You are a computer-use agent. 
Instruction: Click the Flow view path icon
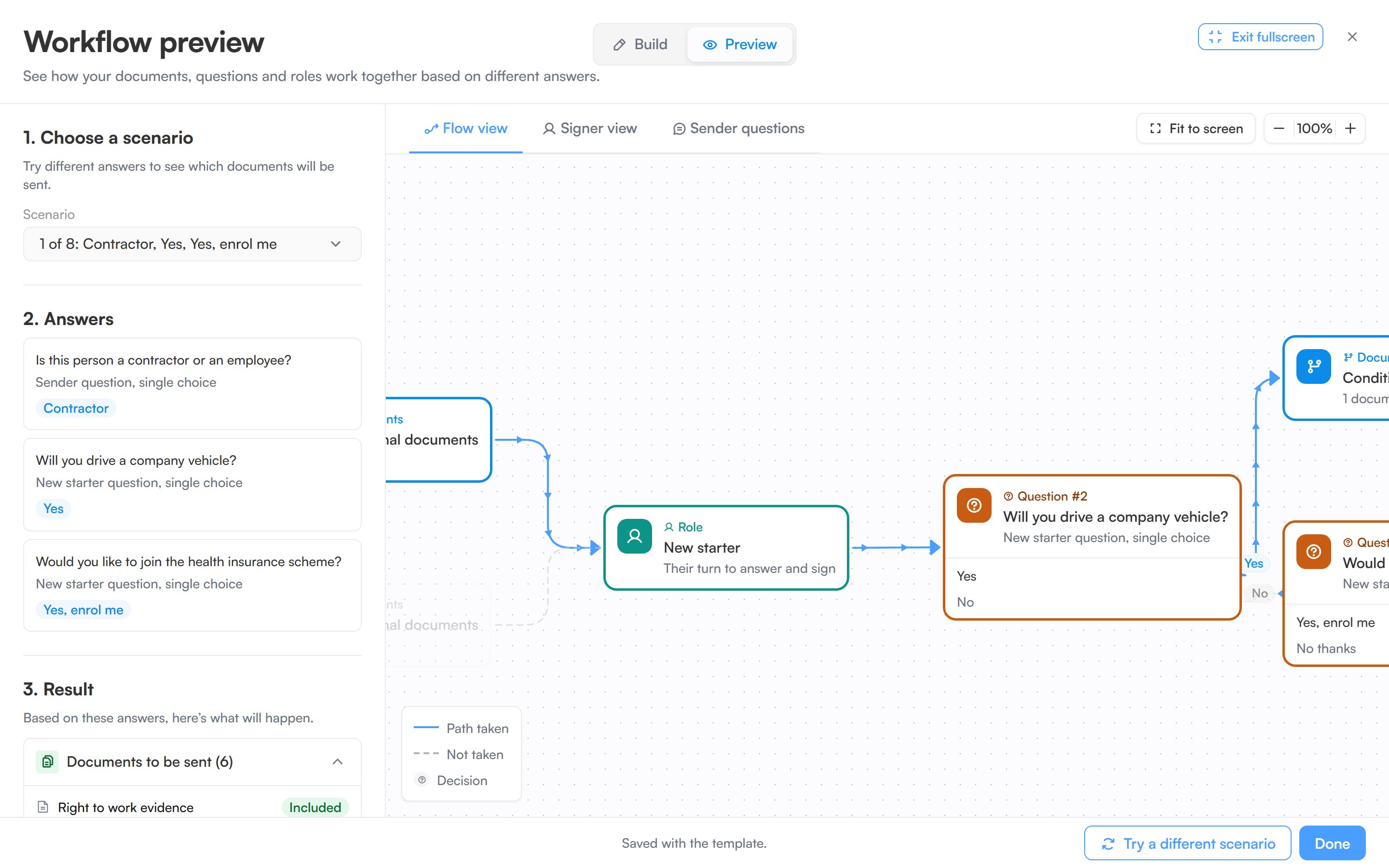[x=431, y=129]
